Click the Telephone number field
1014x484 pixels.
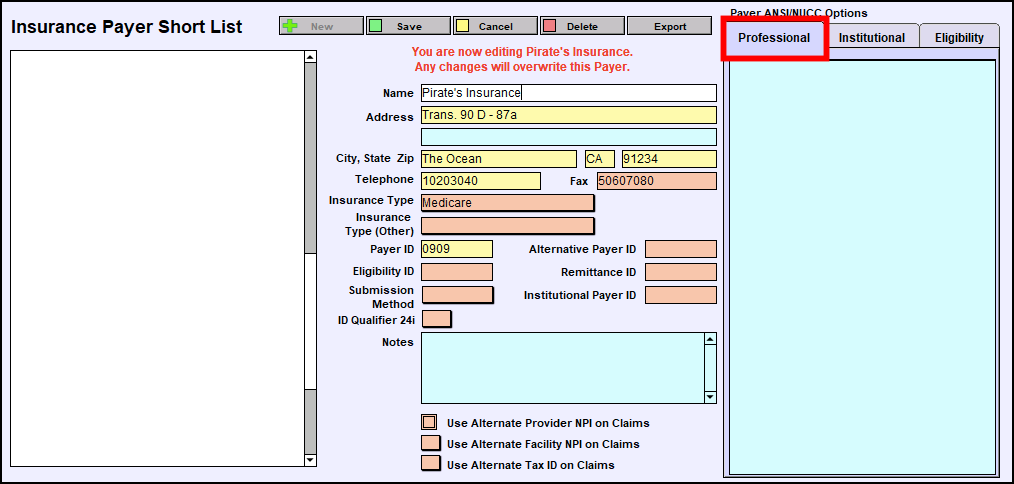(x=480, y=181)
